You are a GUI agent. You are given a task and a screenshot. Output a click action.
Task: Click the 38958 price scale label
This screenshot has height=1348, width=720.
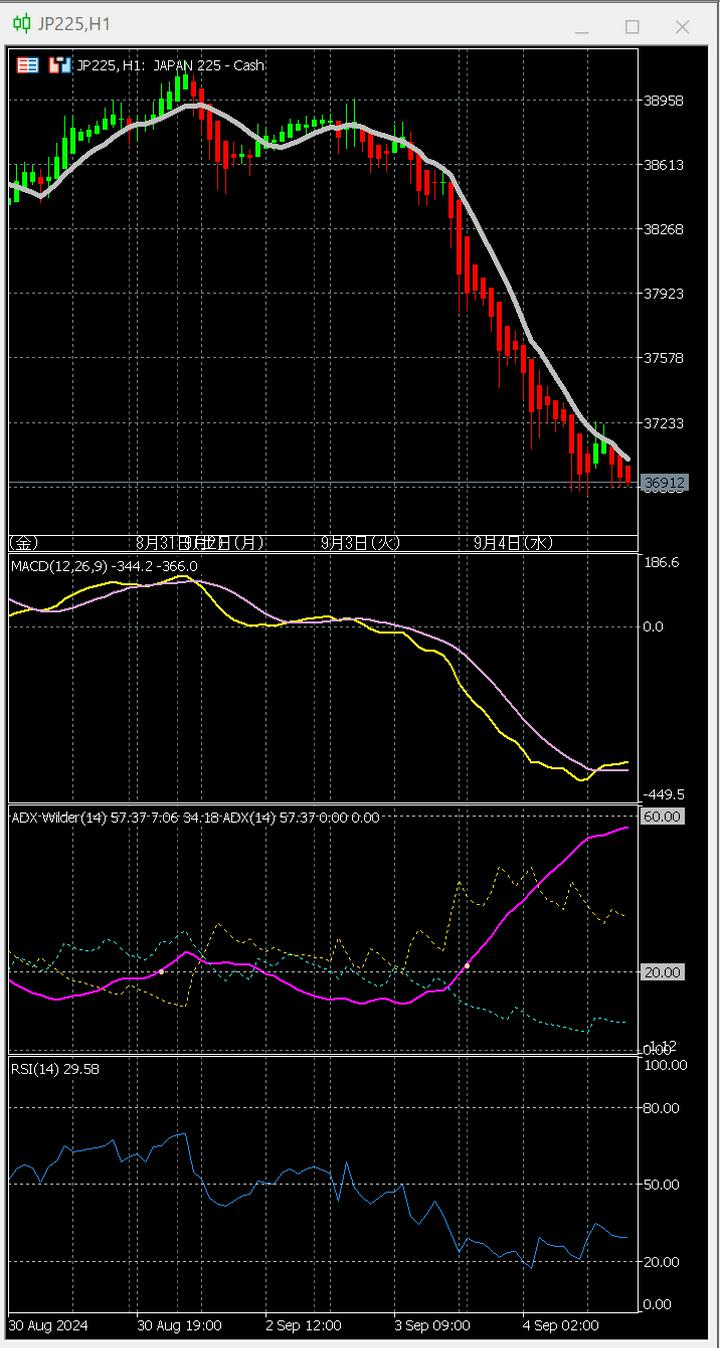(663, 100)
